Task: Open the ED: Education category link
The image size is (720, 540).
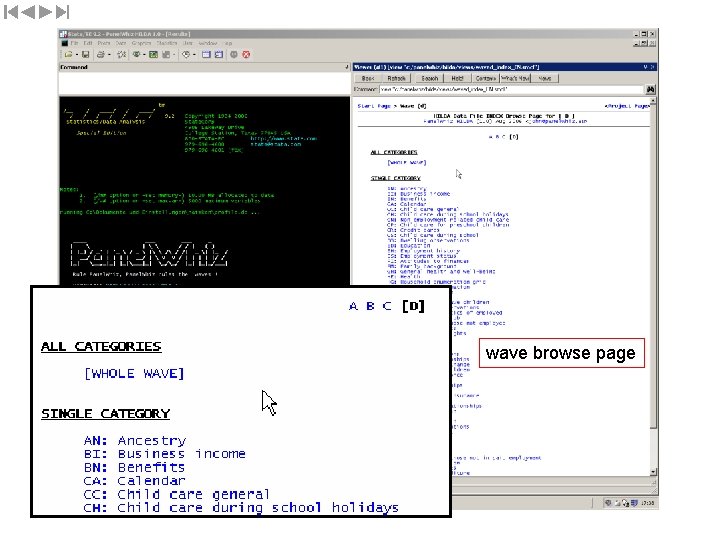Action: pos(409,246)
